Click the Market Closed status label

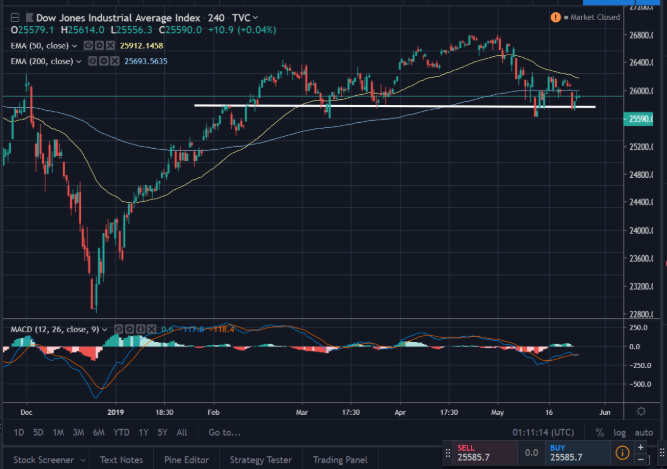[595, 17]
